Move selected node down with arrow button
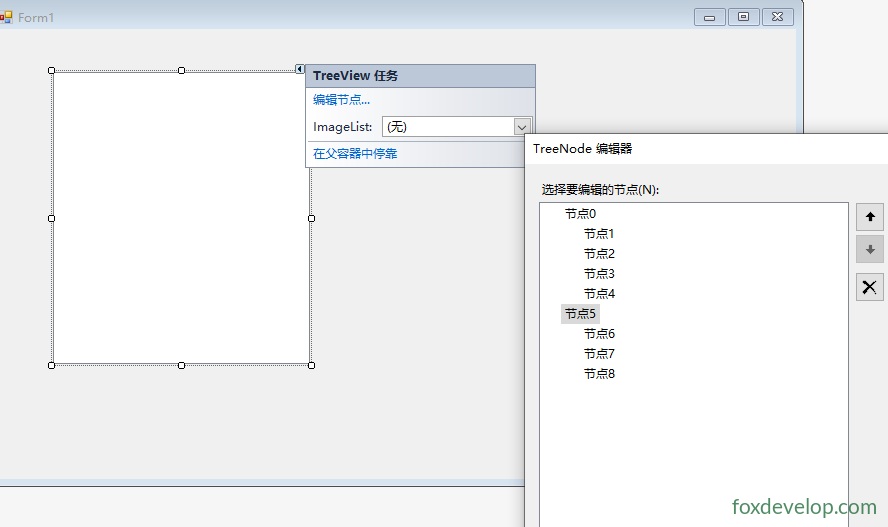 point(870,250)
